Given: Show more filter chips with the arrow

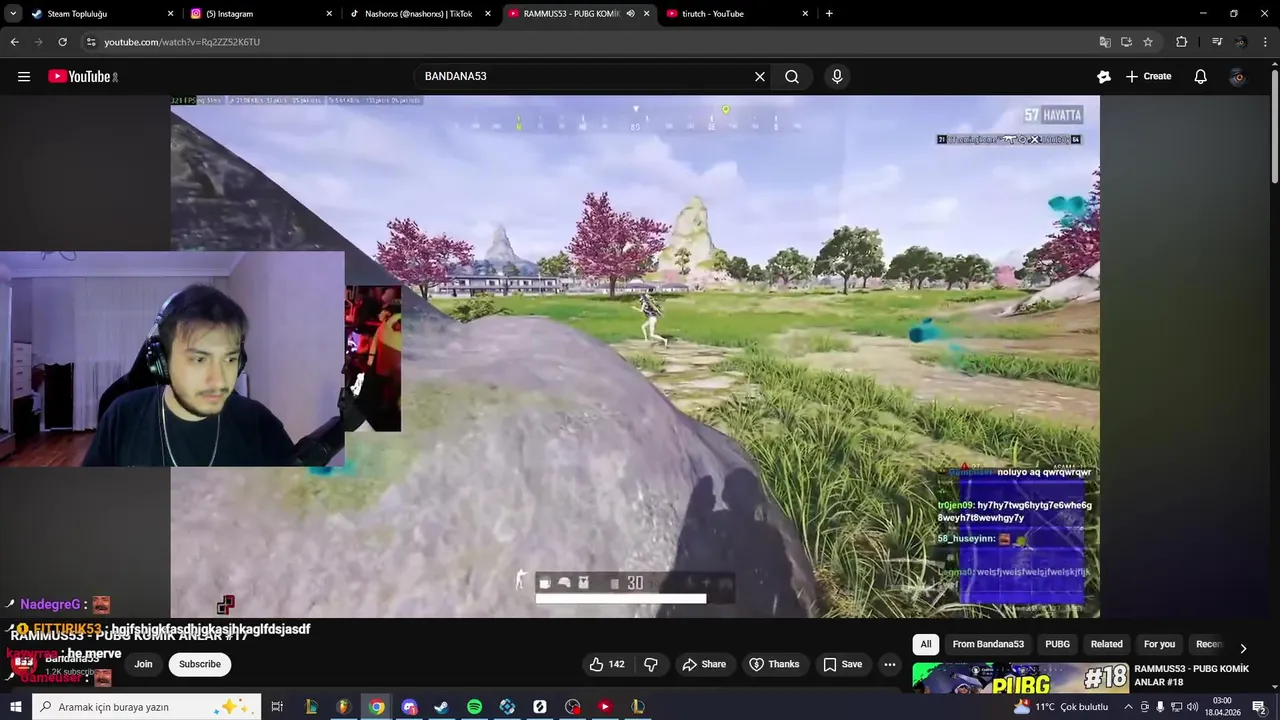Looking at the screenshot, I should [x=1243, y=648].
